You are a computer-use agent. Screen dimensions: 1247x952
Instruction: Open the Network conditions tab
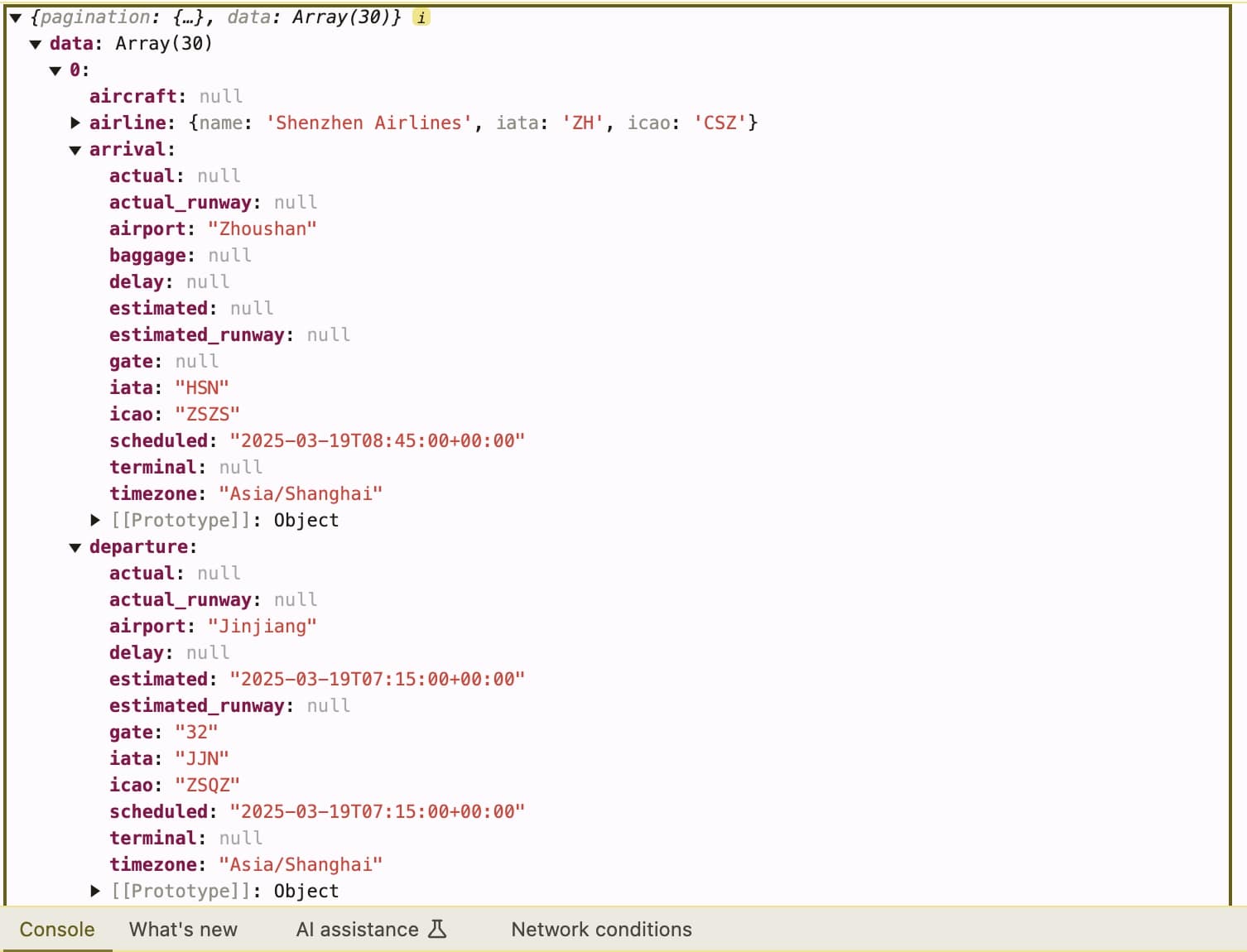[601, 929]
